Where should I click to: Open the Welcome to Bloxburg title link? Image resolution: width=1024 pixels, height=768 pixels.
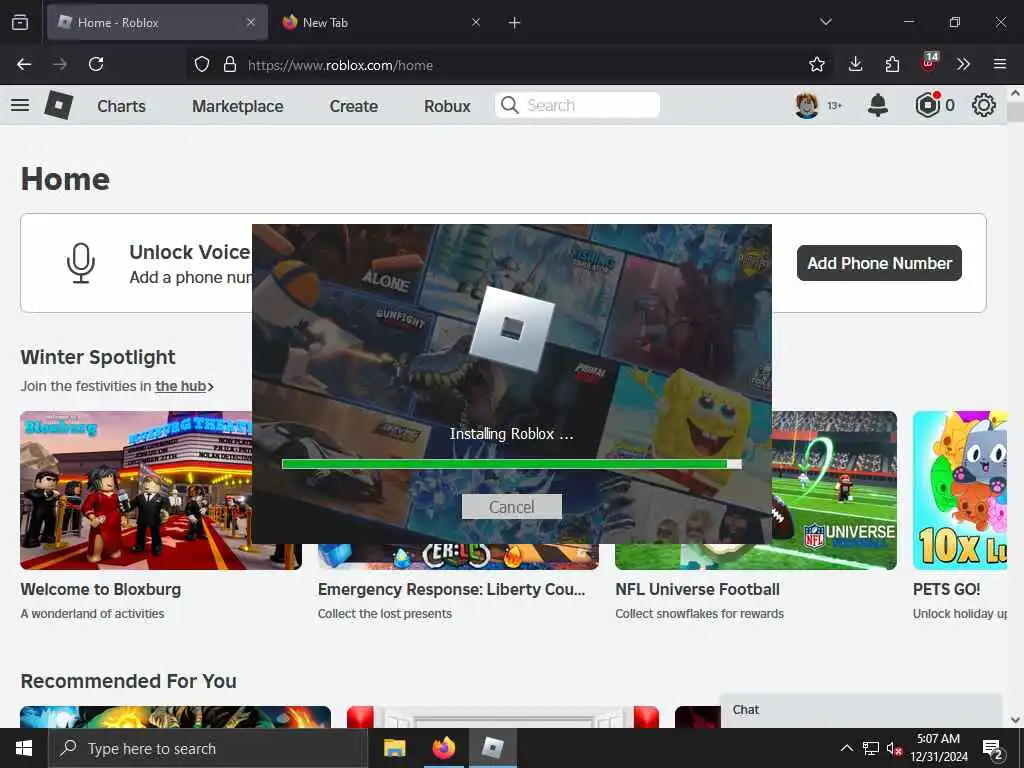(x=101, y=589)
